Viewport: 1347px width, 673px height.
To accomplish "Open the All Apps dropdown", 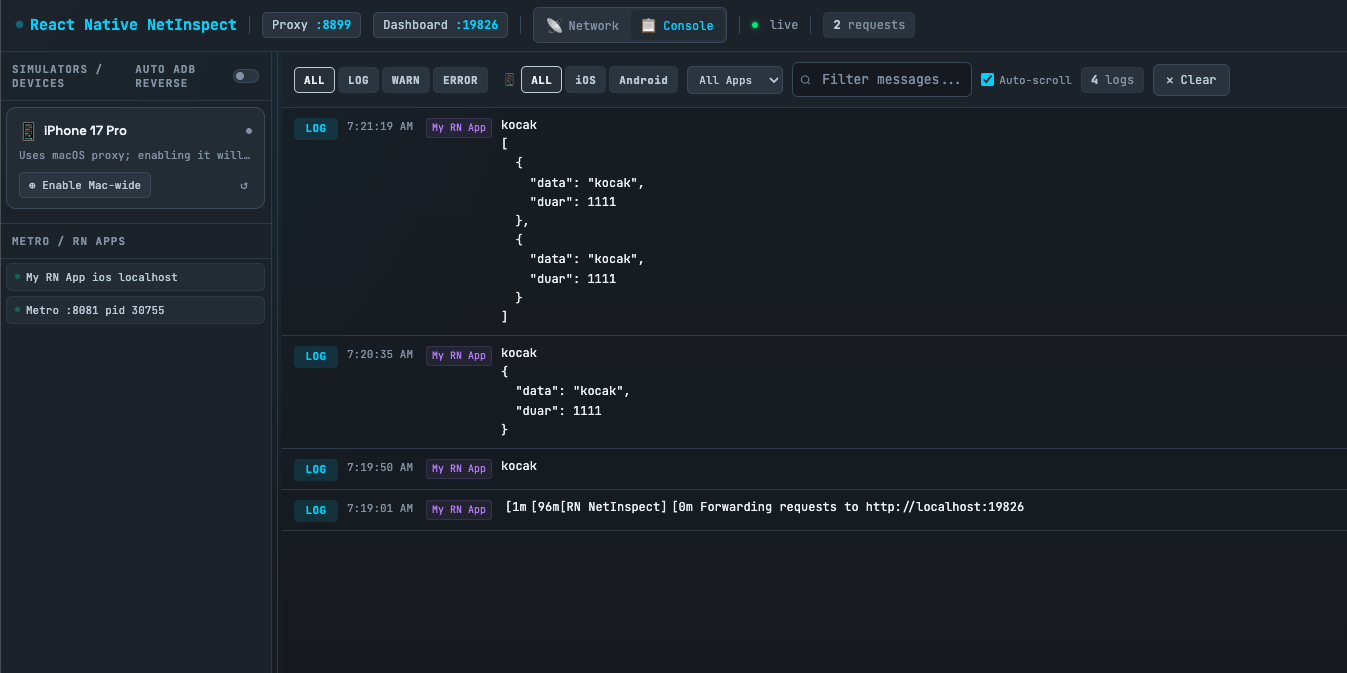I will [735, 80].
